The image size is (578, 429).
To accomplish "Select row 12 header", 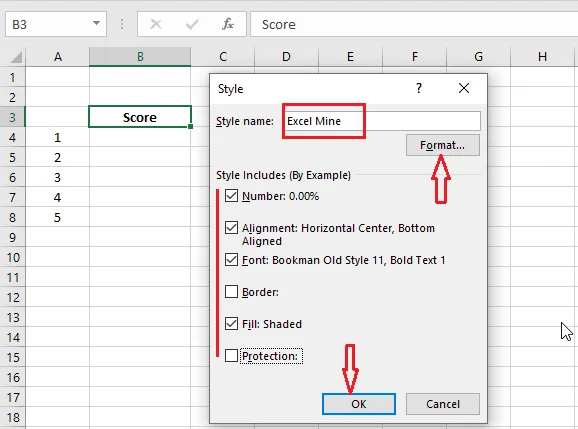I will tap(13, 297).
